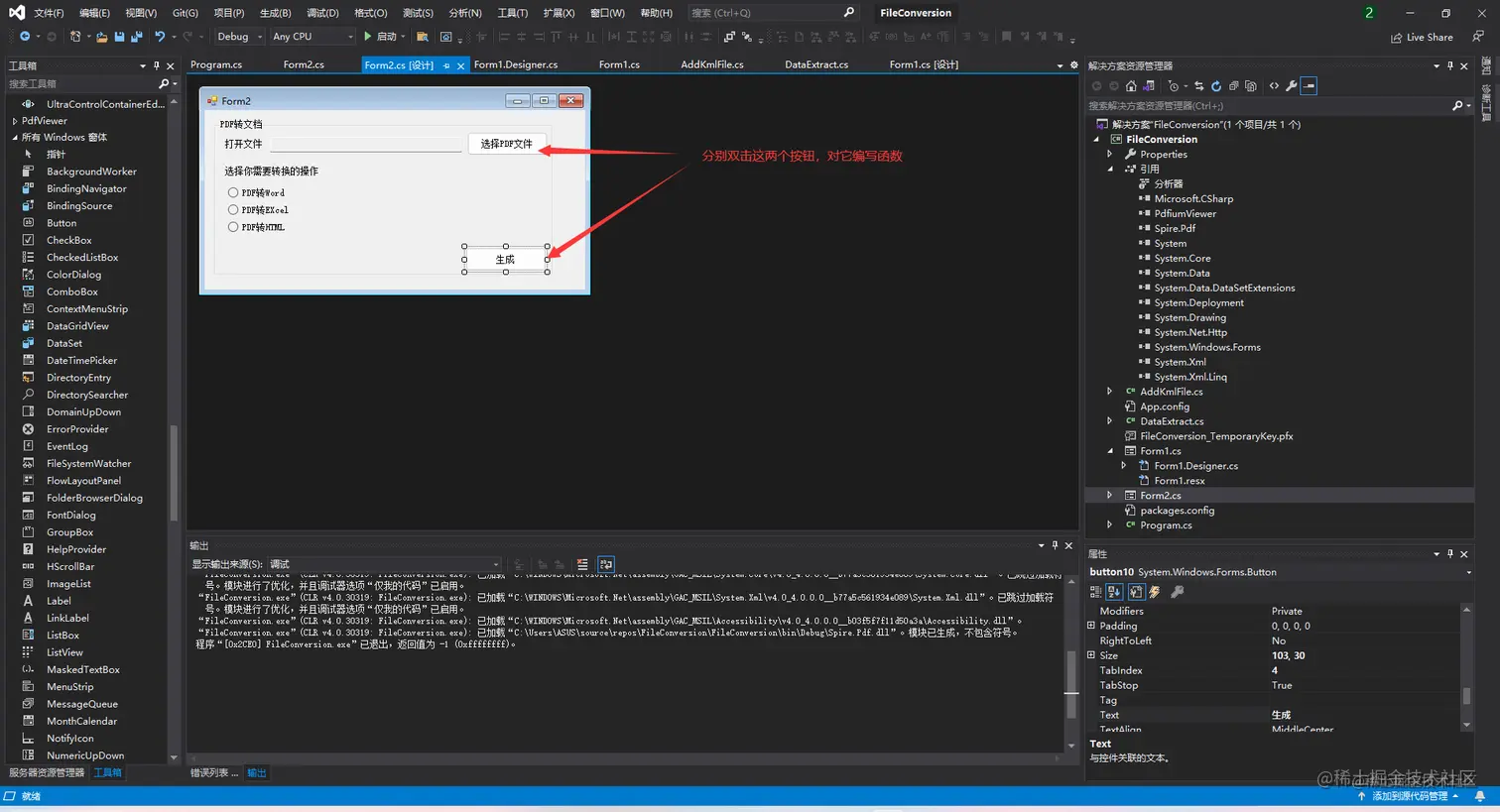1500x812 pixels.
Task: Switch to 错误列表 tab at bottom
Action: 213,772
